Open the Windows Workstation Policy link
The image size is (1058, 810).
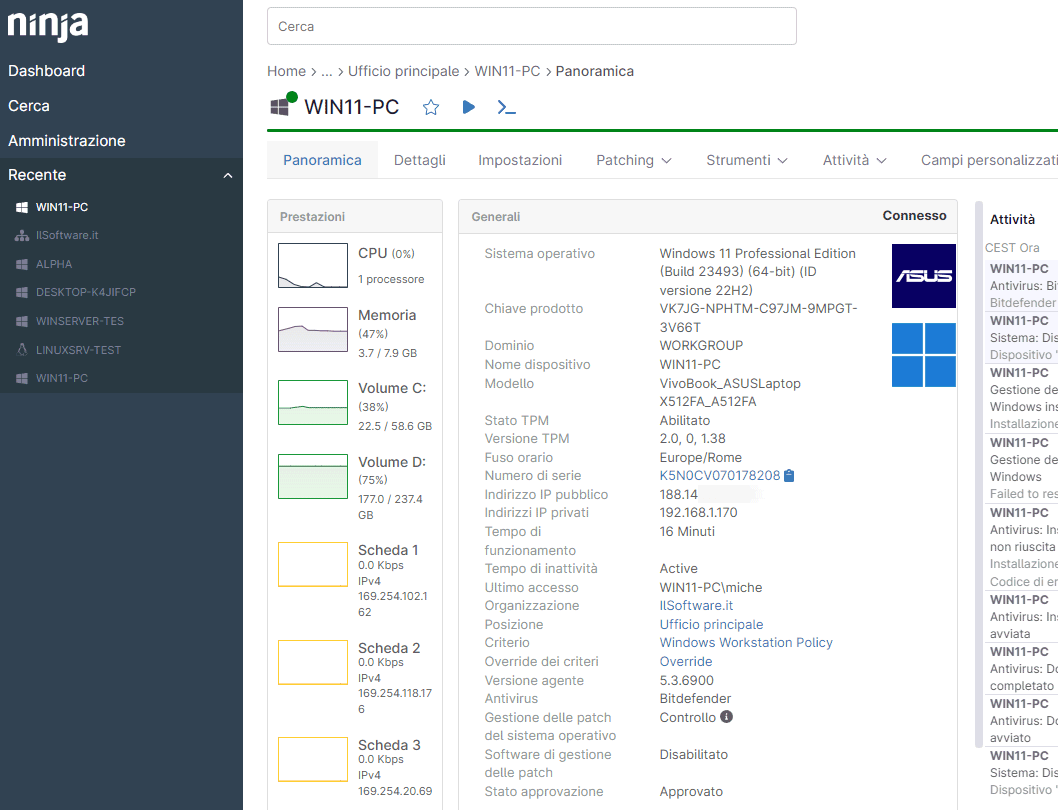click(x=746, y=643)
